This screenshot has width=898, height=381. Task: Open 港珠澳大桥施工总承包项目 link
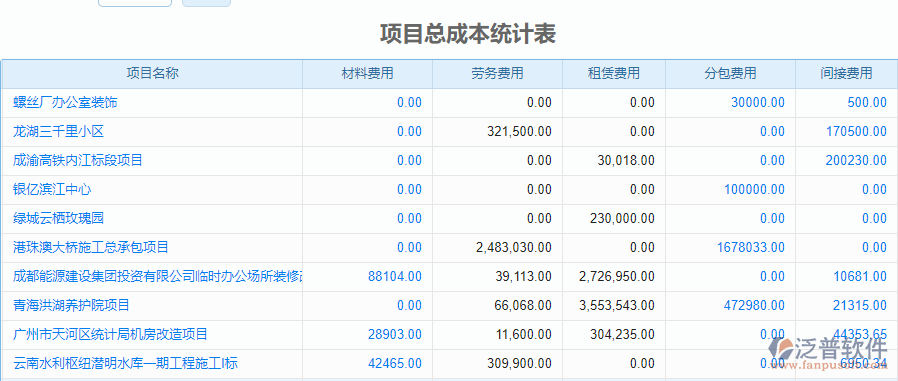click(91, 248)
